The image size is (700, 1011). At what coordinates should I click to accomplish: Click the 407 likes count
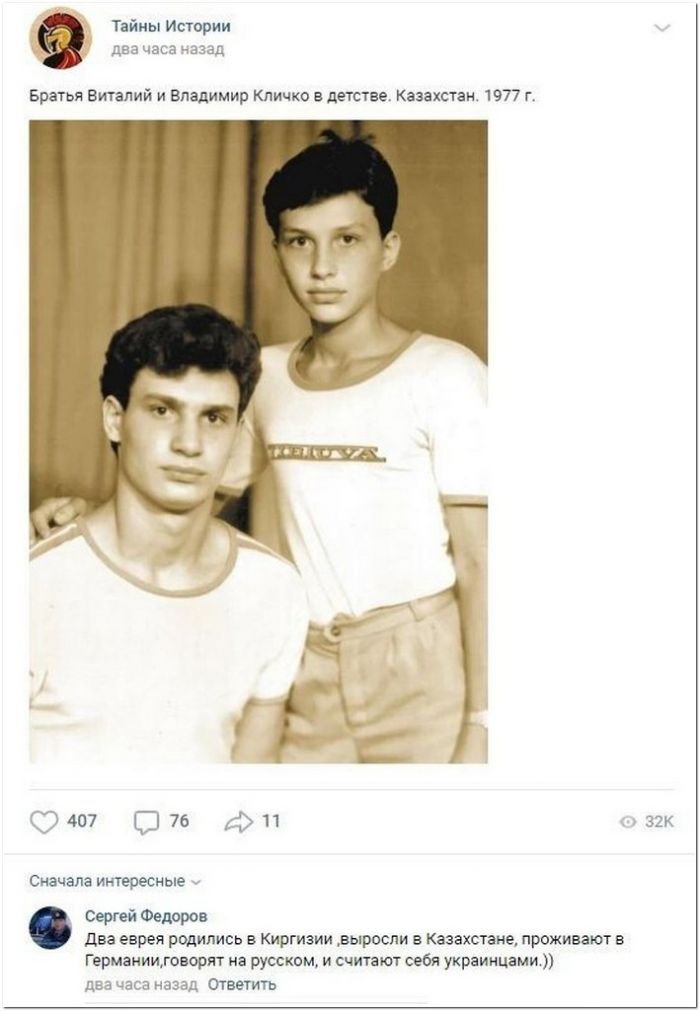click(x=82, y=821)
